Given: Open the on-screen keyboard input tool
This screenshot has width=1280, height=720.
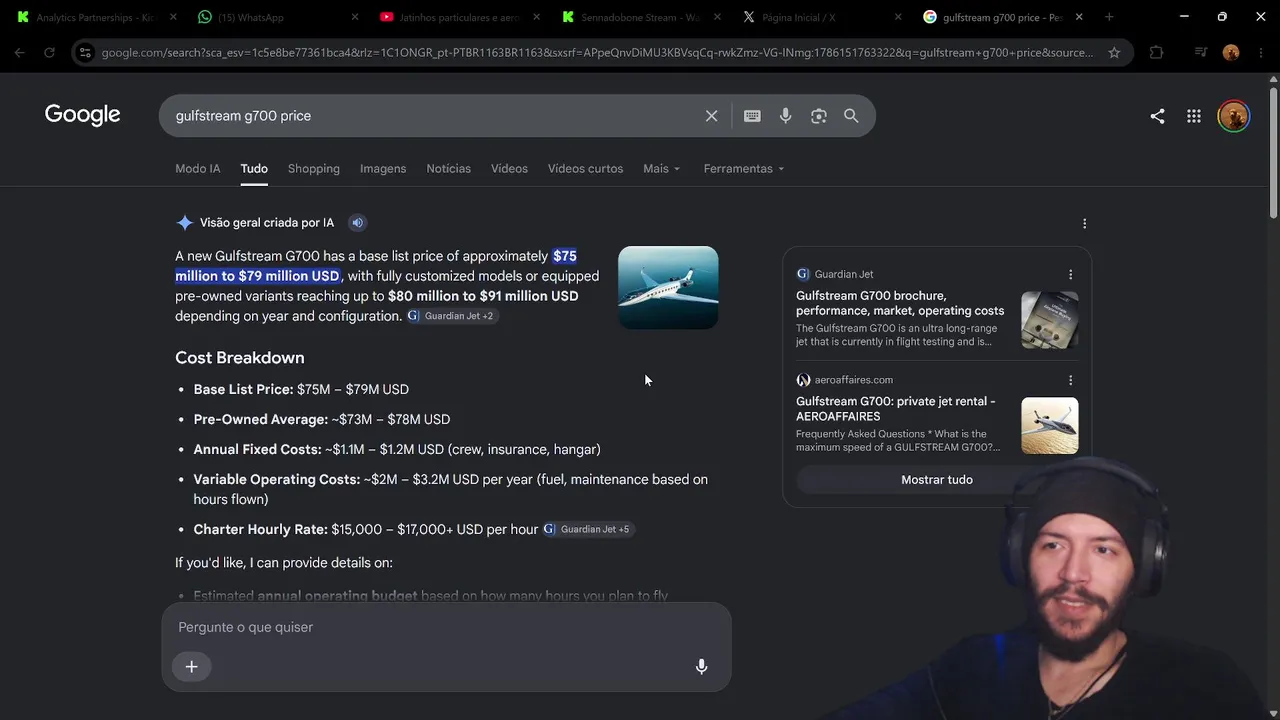Looking at the screenshot, I should pyautogui.click(x=752, y=116).
